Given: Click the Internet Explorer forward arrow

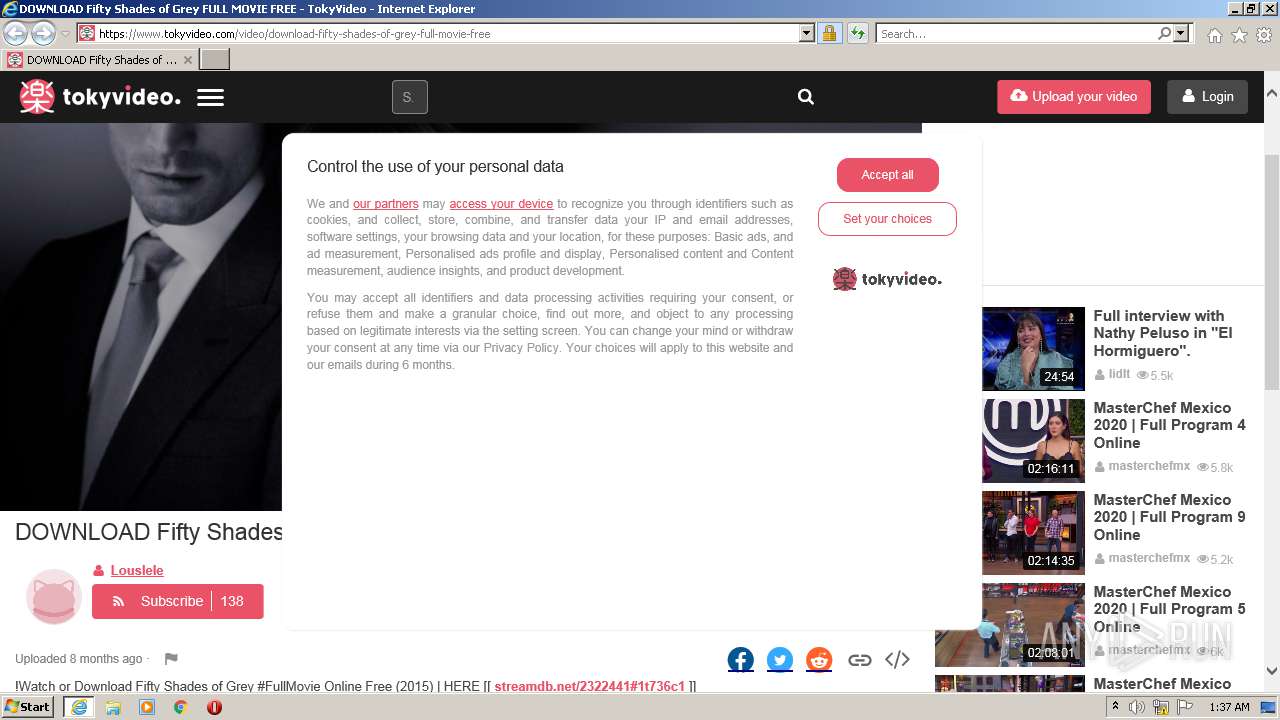Looking at the screenshot, I should point(43,34).
